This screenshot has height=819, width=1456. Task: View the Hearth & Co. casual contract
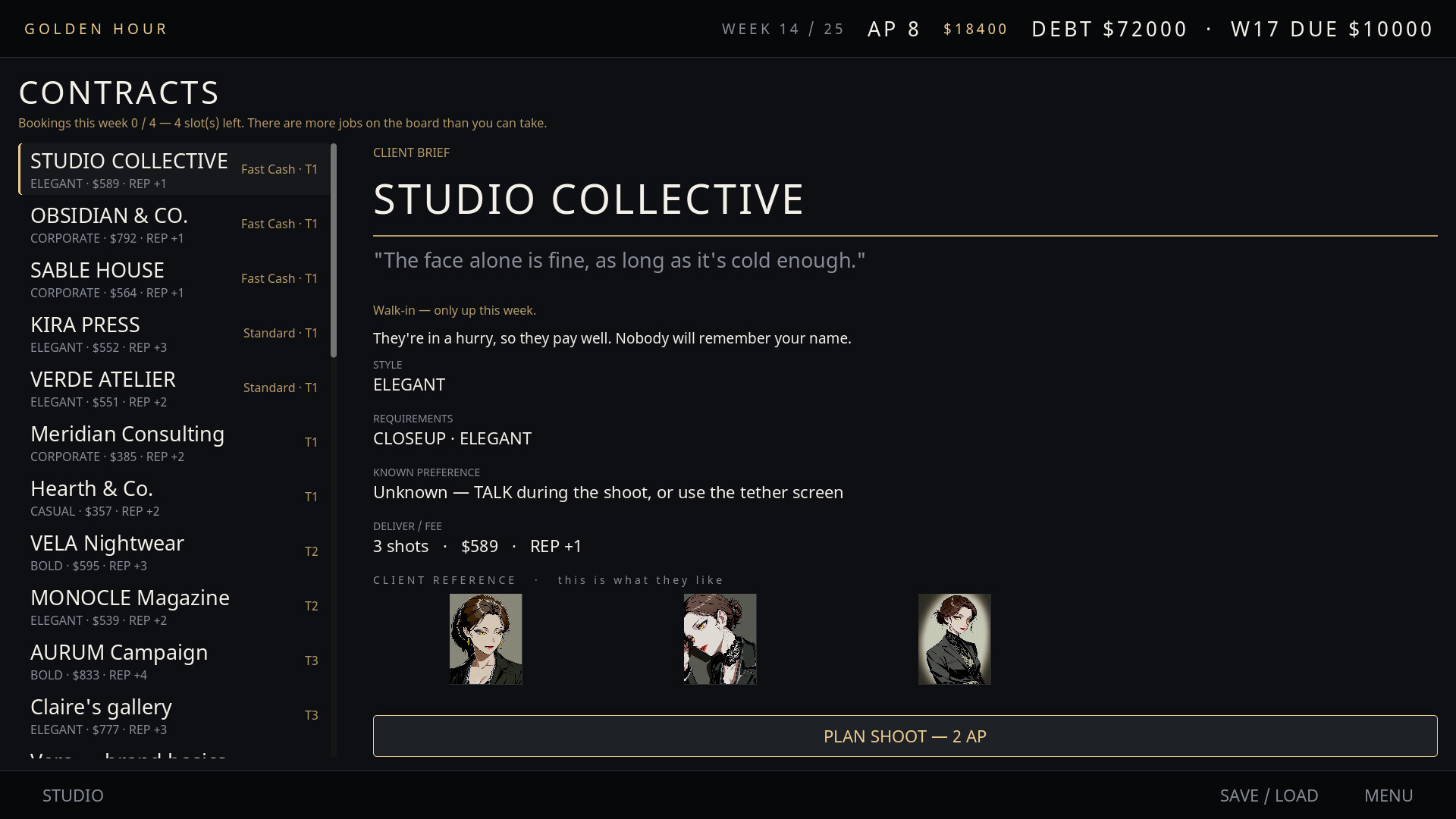pyautogui.click(x=174, y=497)
